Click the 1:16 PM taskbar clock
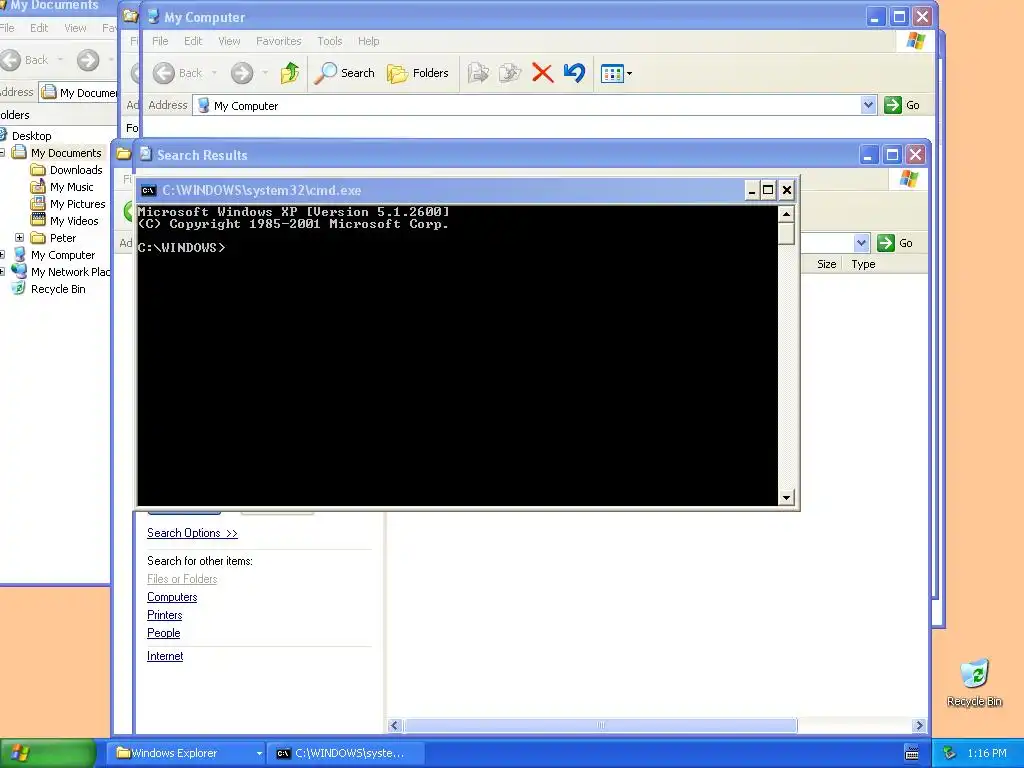Screen dimensions: 1024x768 pos(987,753)
